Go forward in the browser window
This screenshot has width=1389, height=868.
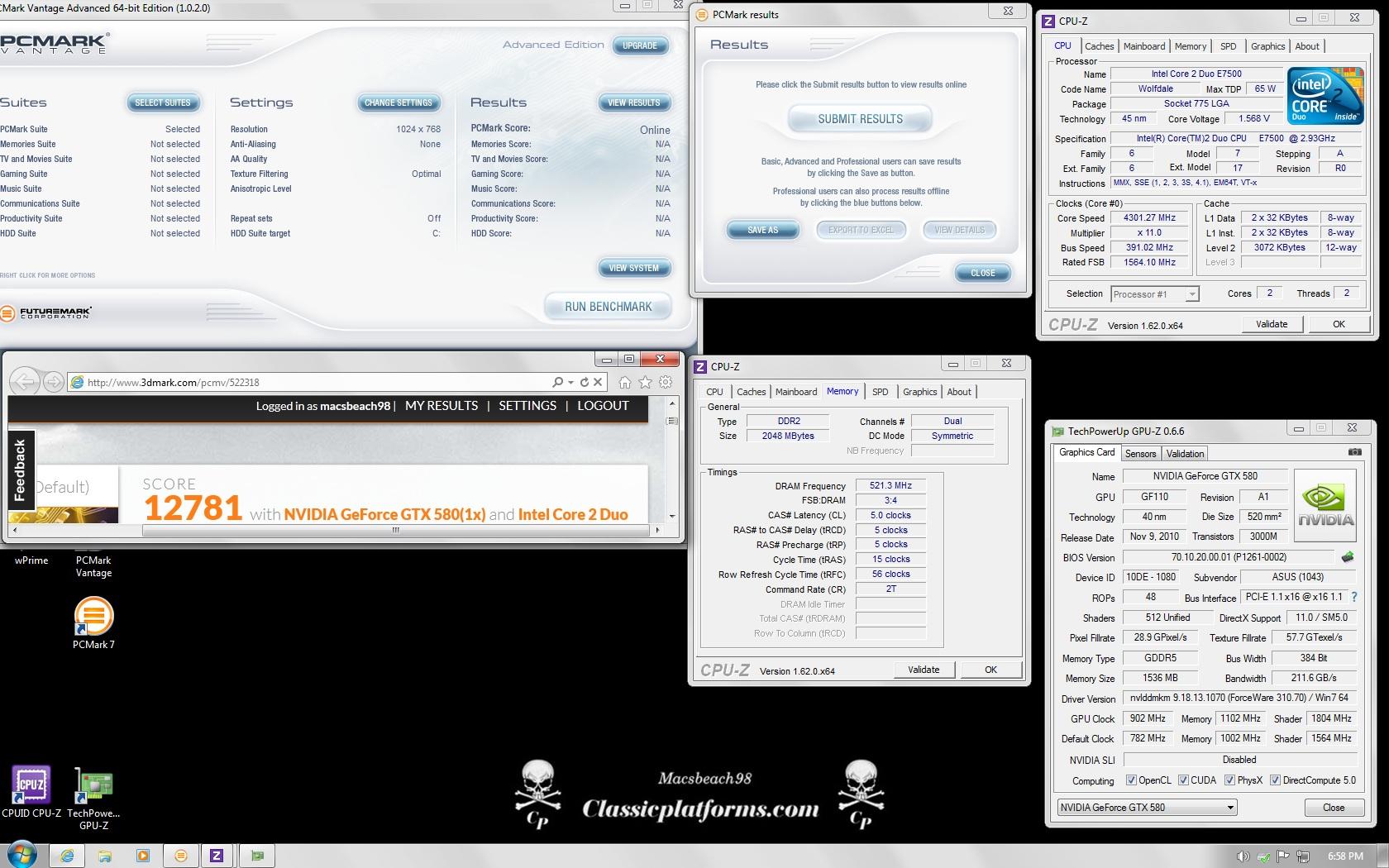click(53, 382)
